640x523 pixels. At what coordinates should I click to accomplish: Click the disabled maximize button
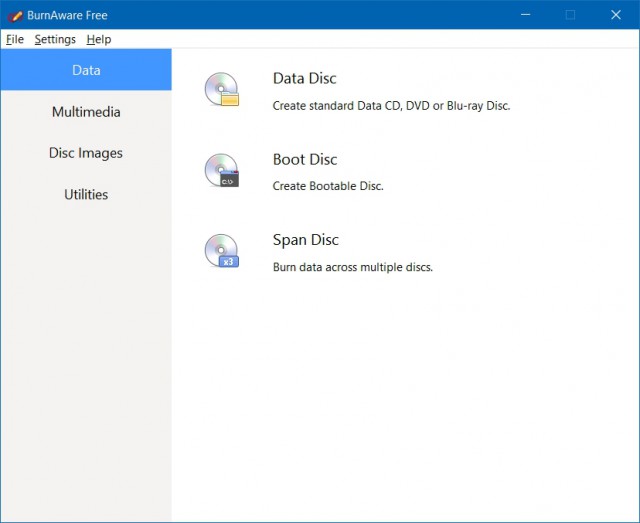[x=571, y=15]
